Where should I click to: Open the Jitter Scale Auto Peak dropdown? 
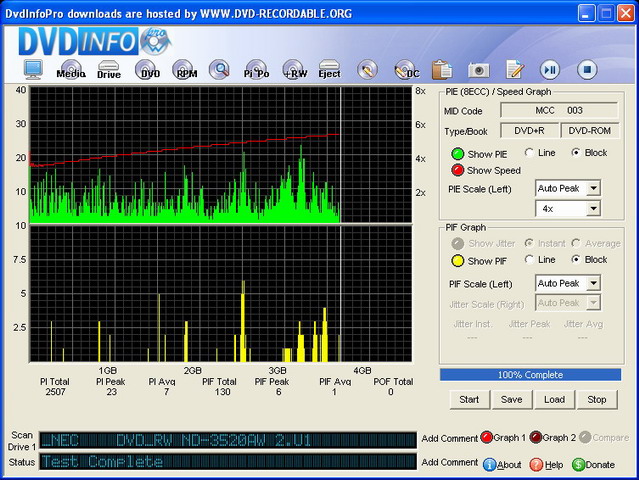(567, 303)
